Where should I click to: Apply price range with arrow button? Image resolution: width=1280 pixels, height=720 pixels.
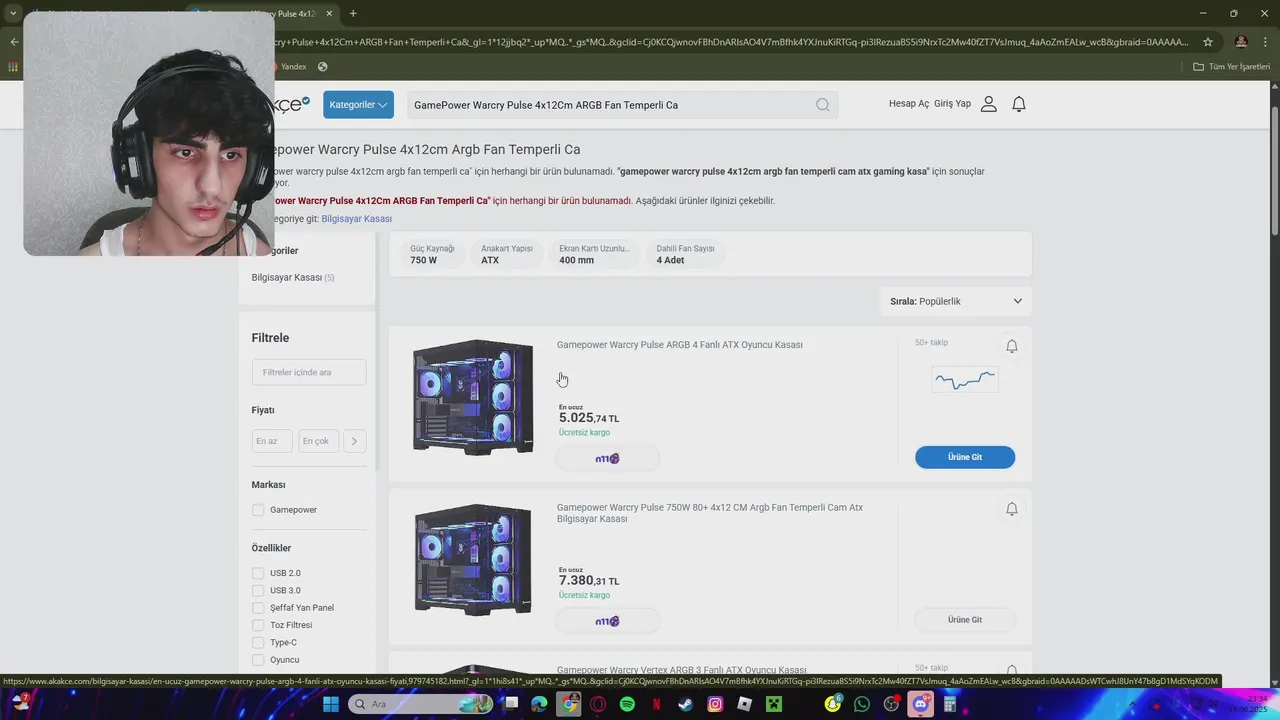[x=354, y=441]
